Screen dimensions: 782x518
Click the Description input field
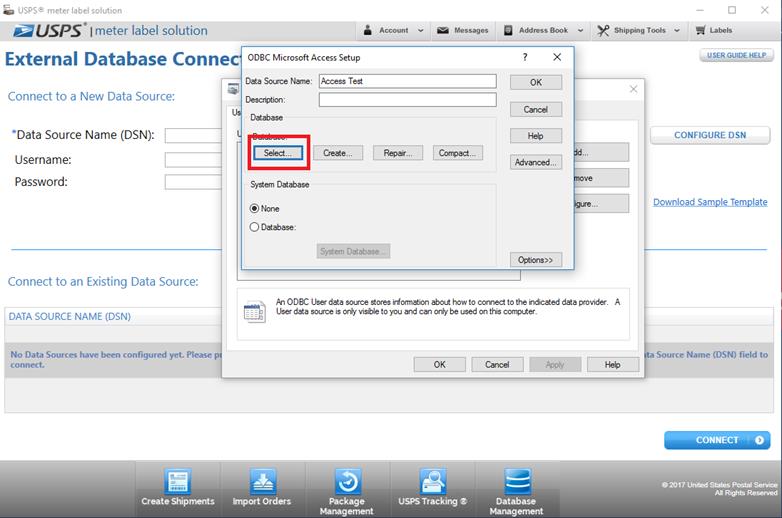pyautogui.click(x=407, y=100)
